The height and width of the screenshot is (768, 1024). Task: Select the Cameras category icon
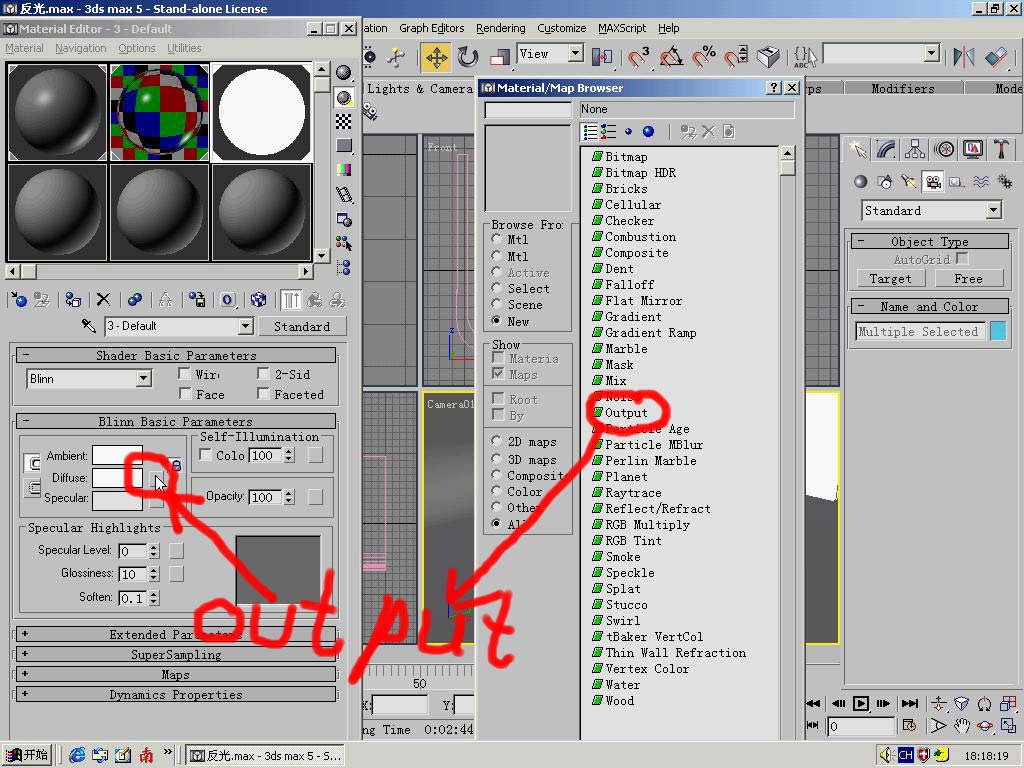pos(933,182)
